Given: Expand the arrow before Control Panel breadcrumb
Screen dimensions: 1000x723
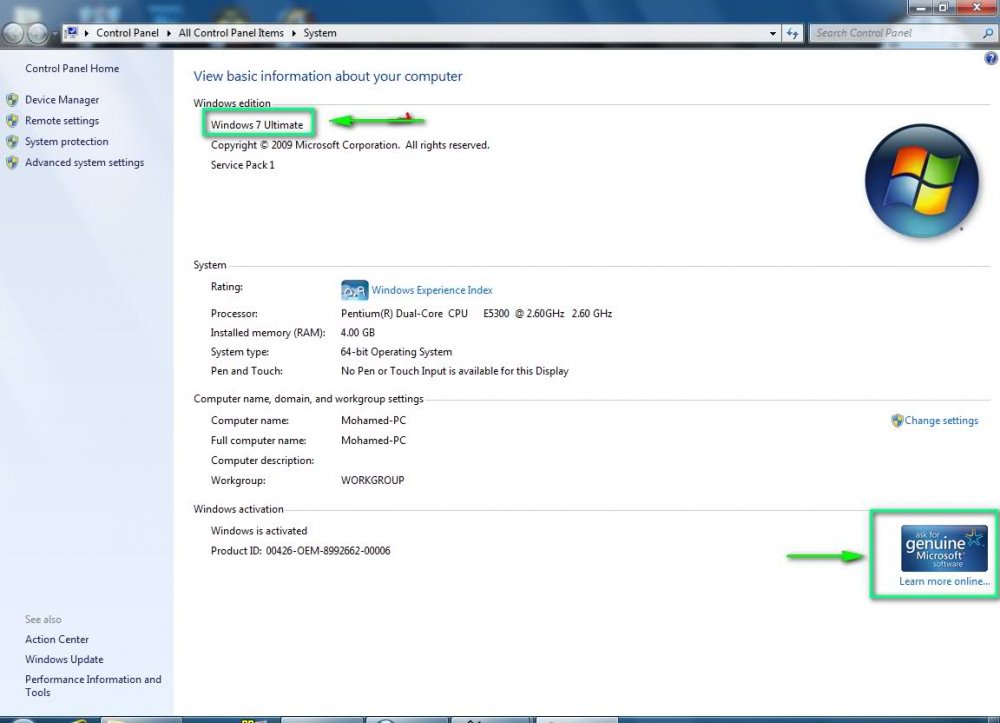Looking at the screenshot, I should [87, 33].
